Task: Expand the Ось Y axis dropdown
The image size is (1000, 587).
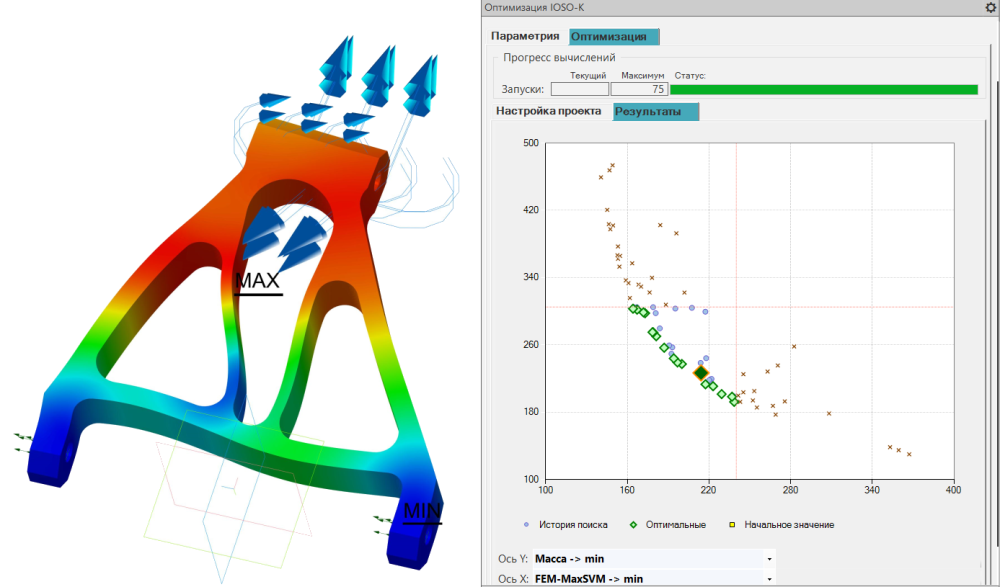Action: (769, 559)
